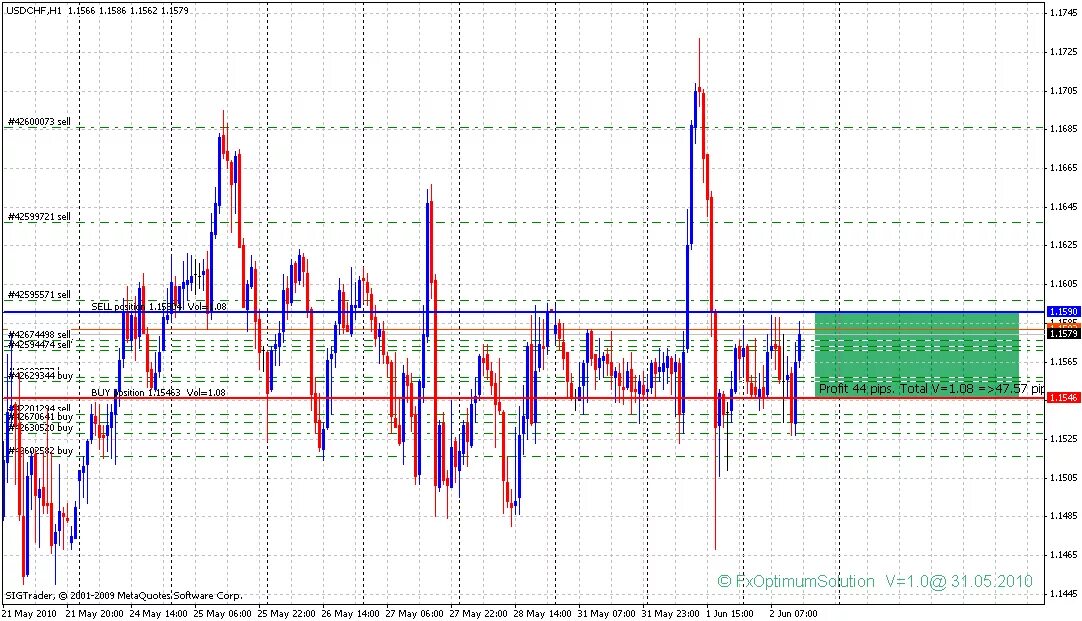1082x621 pixels.
Task: Select the order label #42629344 buy
Action: (40, 376)
